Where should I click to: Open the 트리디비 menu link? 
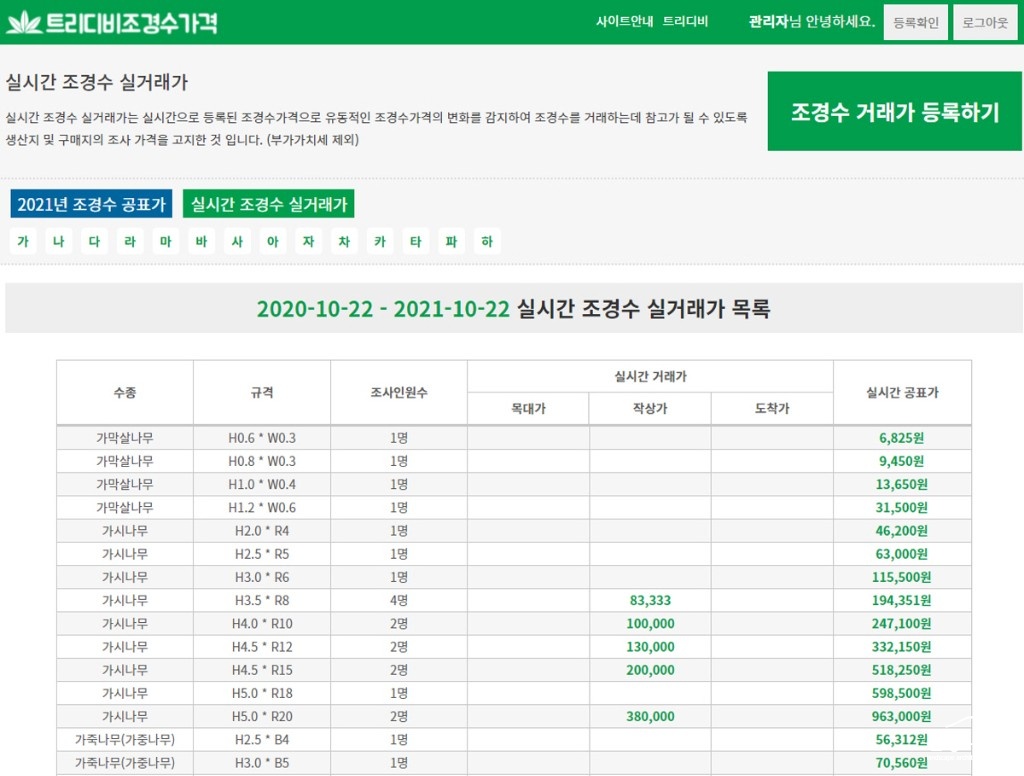[685, 22]
